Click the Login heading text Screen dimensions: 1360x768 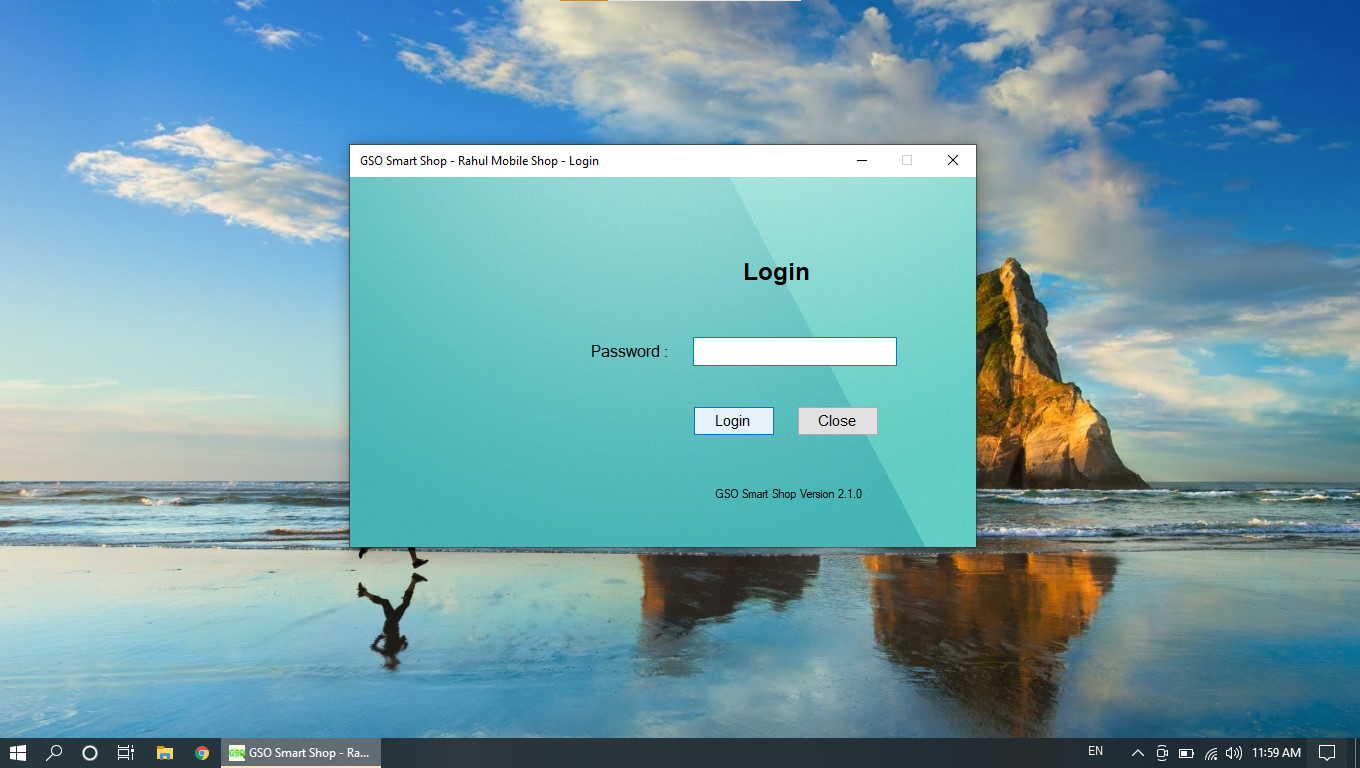pos(777,272)
